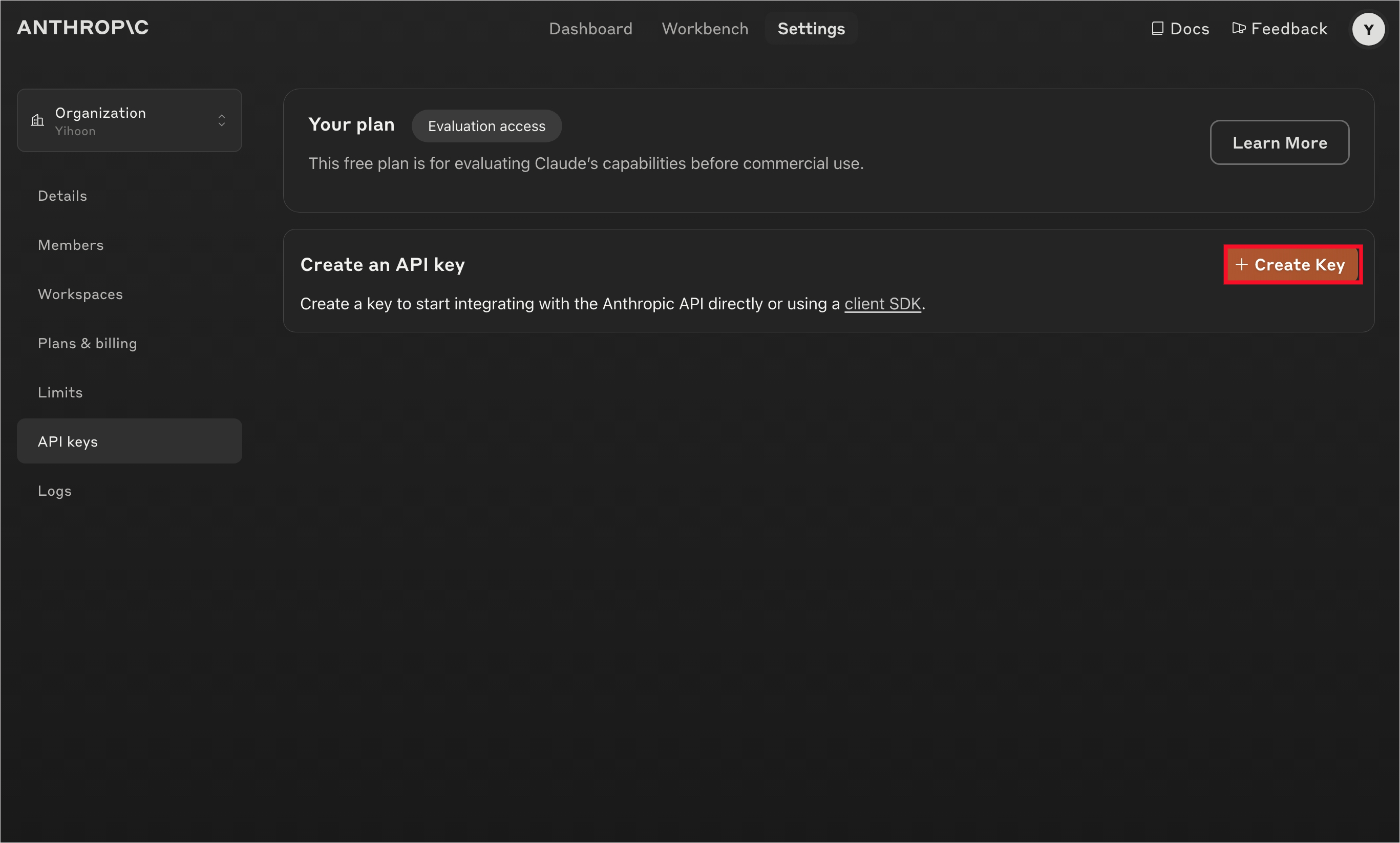This screenshot has width=1400, height=843.
Task: Click the Anthropic logo
Action: [x=83, y=27]
